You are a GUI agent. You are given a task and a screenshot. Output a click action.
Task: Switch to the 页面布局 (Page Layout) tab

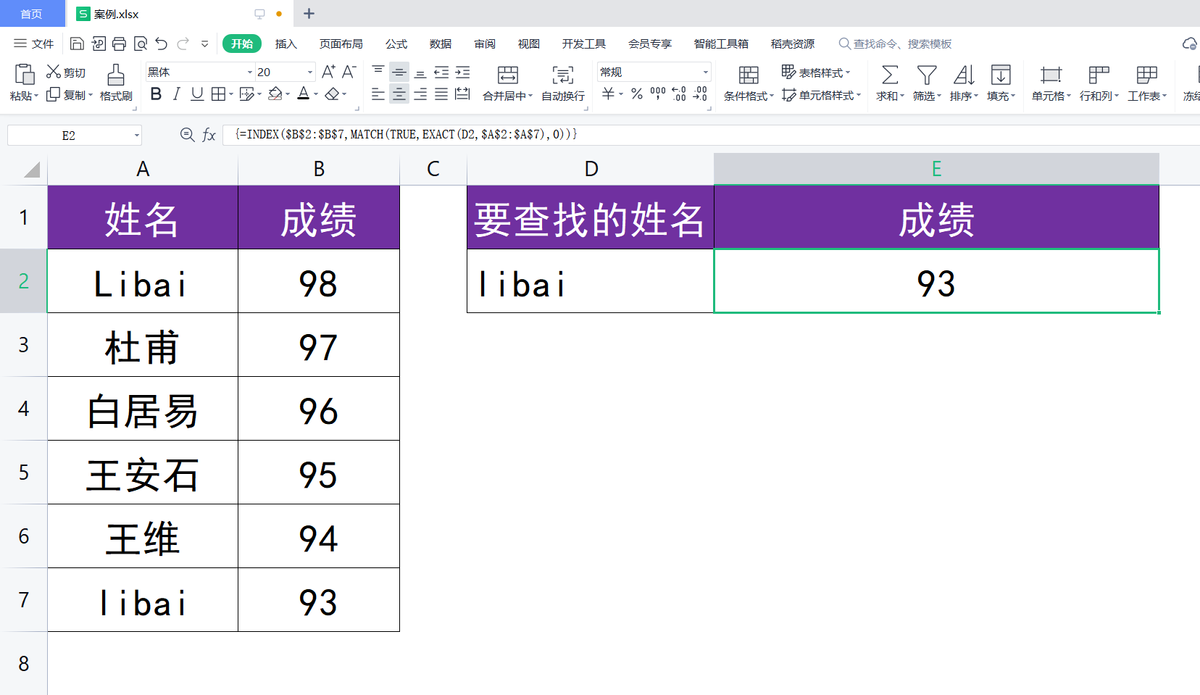click(x=341, y=44)
